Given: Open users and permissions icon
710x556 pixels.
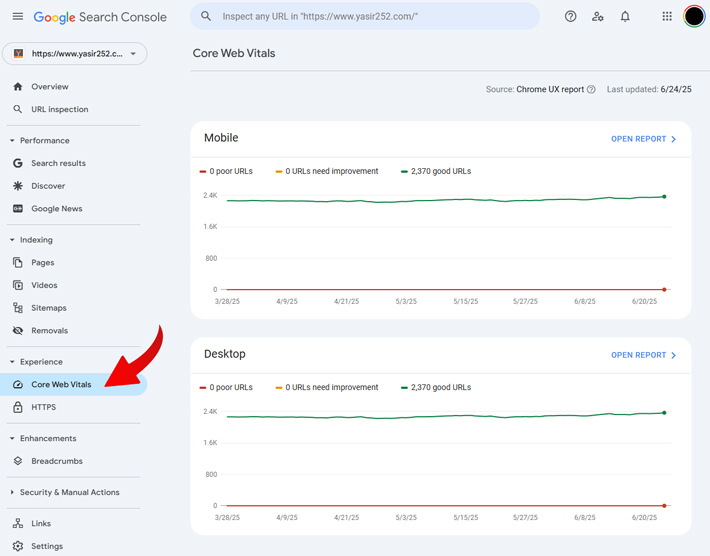Looking at the screenshot, I should pos(598,17).
